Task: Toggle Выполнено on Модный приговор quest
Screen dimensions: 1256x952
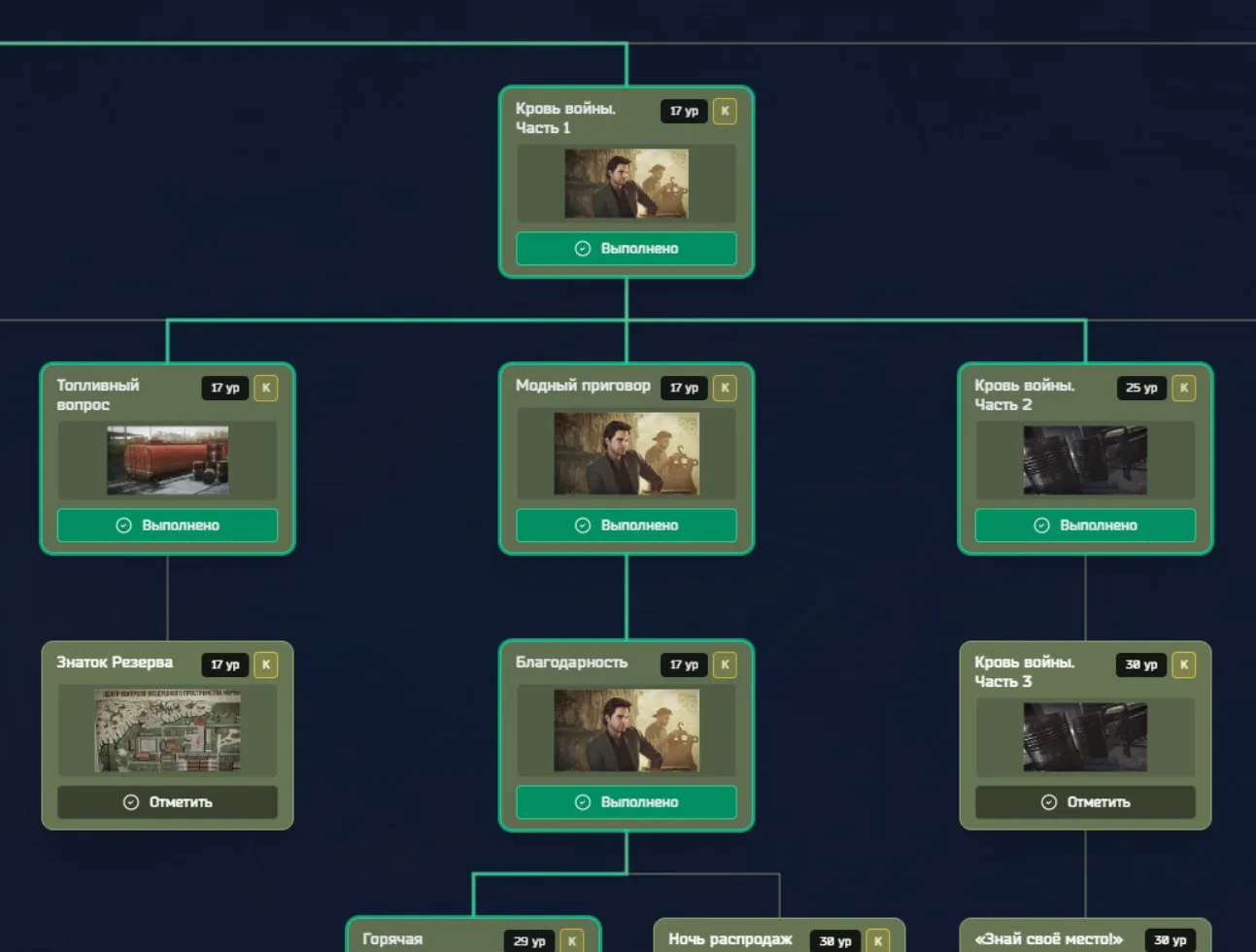Action: tap(627, 526)
